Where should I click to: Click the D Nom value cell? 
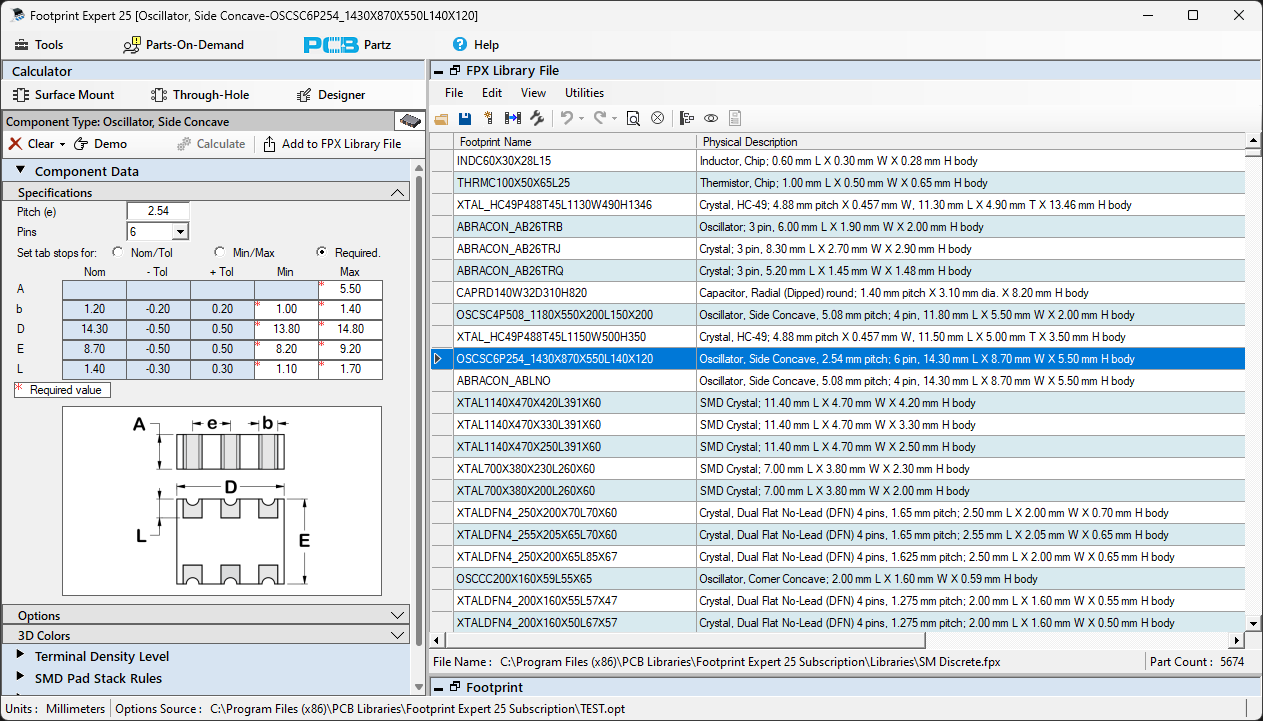94,329
